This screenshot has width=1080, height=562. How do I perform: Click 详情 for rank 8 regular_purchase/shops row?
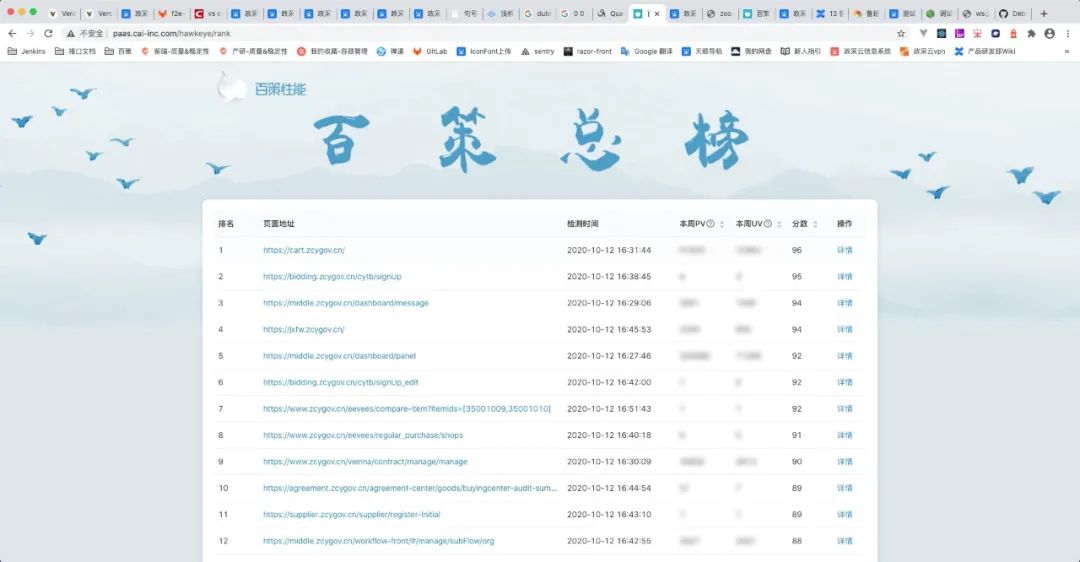pyautogui.click(x=844, y=435)
